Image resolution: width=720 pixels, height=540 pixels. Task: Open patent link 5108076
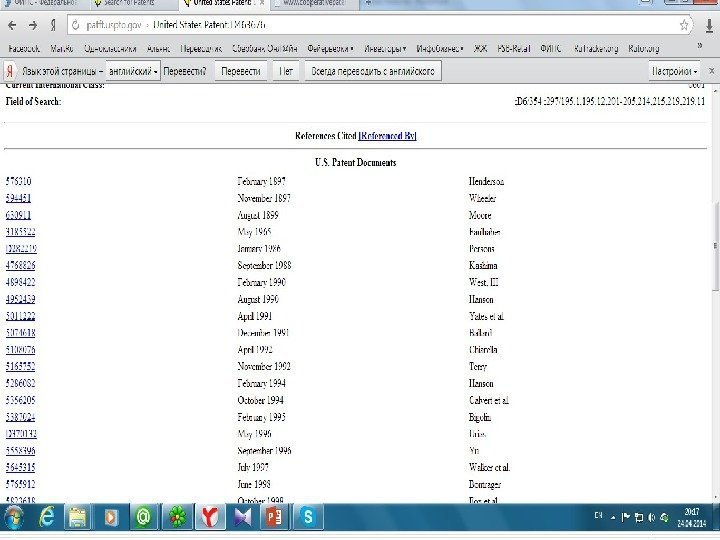(21, 349)
